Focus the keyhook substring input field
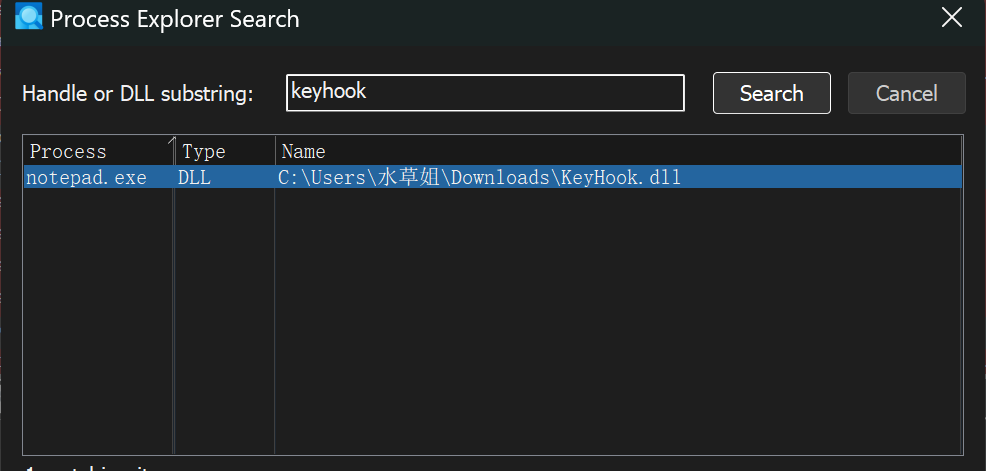Image resolution: width=986 pixels, height=471 pixels. (485, 93)
